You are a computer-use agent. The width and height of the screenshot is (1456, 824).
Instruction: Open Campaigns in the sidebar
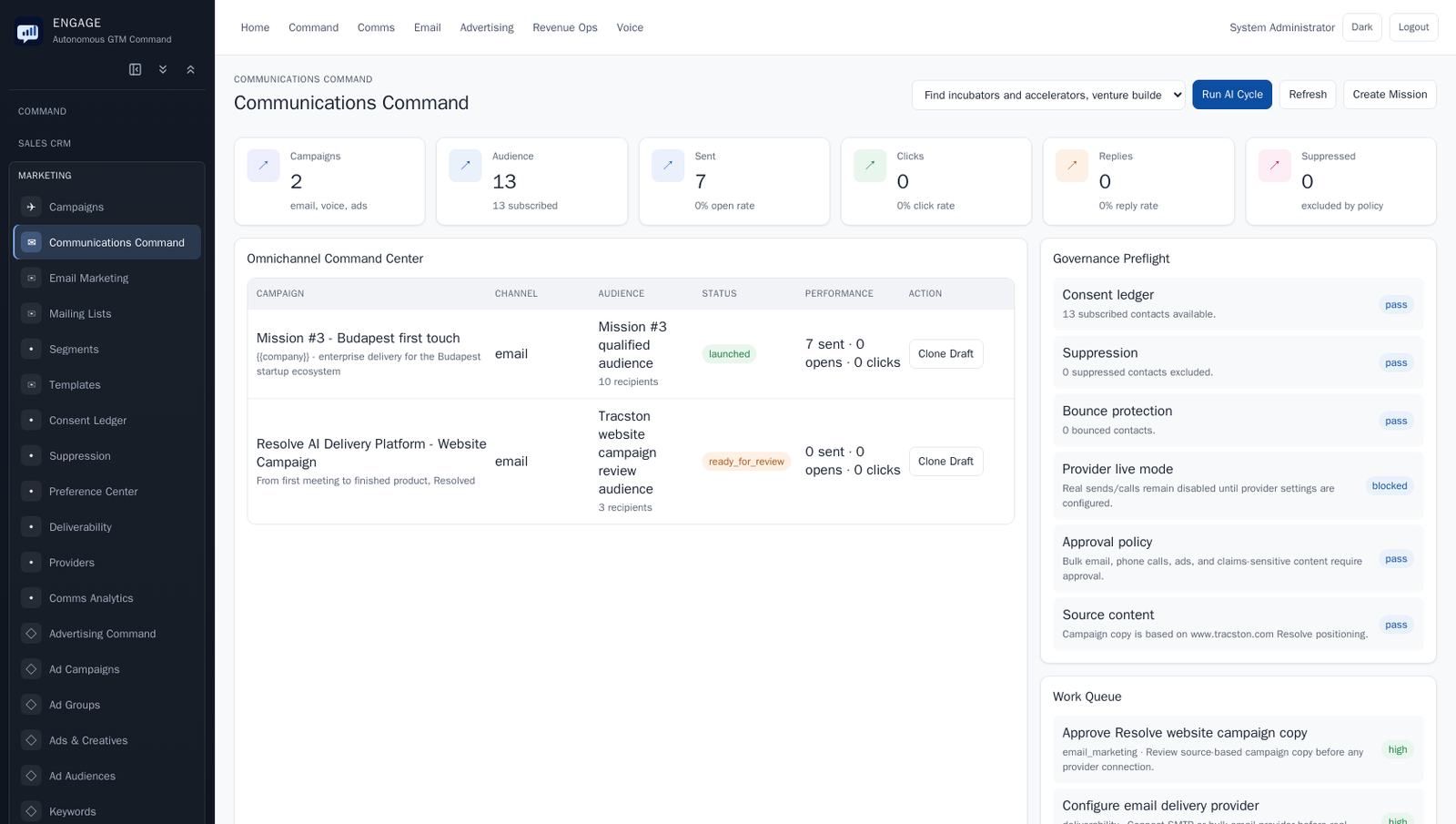107,207
